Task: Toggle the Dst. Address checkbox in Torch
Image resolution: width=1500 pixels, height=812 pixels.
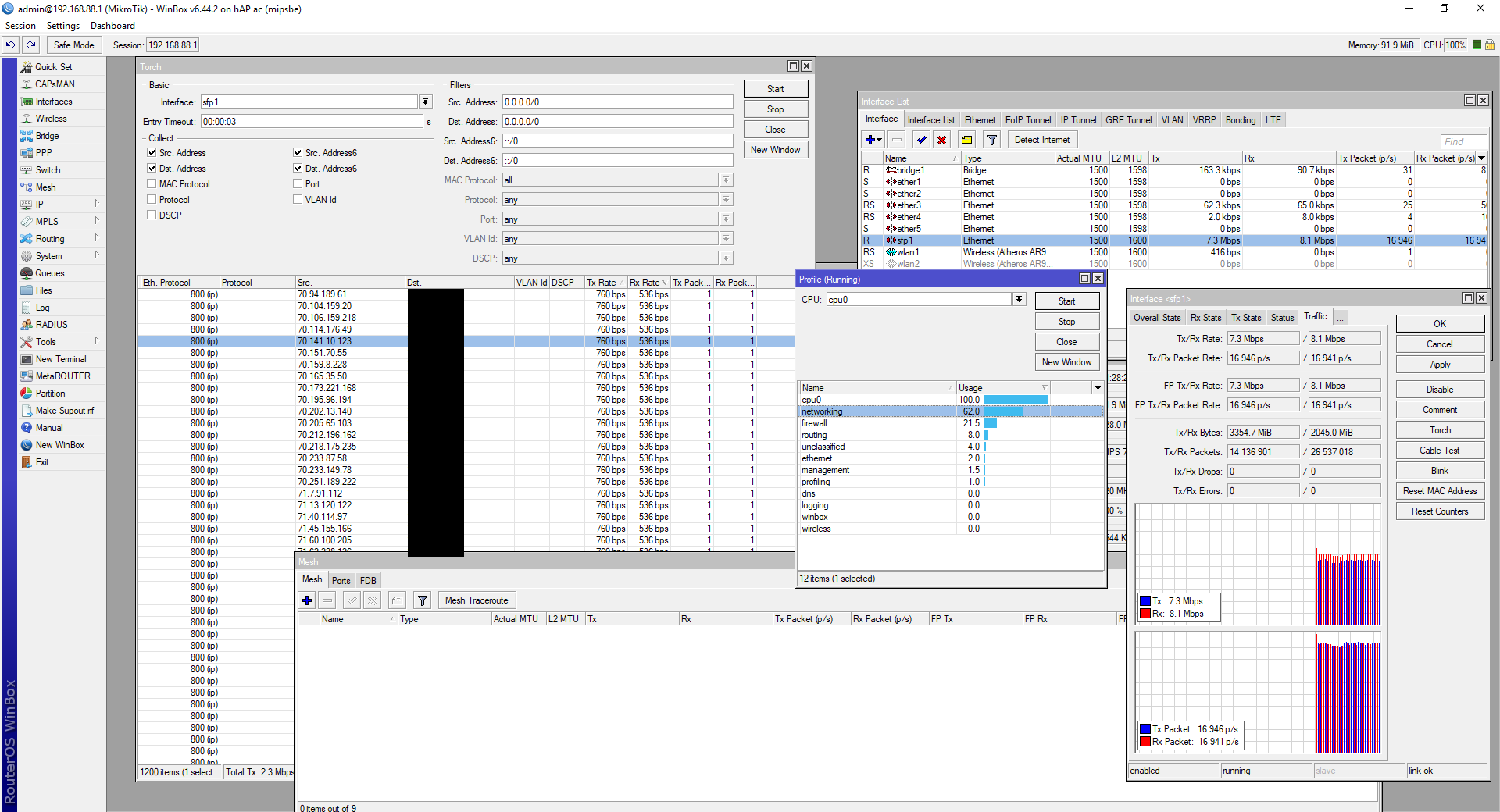Action: point(152,169)
